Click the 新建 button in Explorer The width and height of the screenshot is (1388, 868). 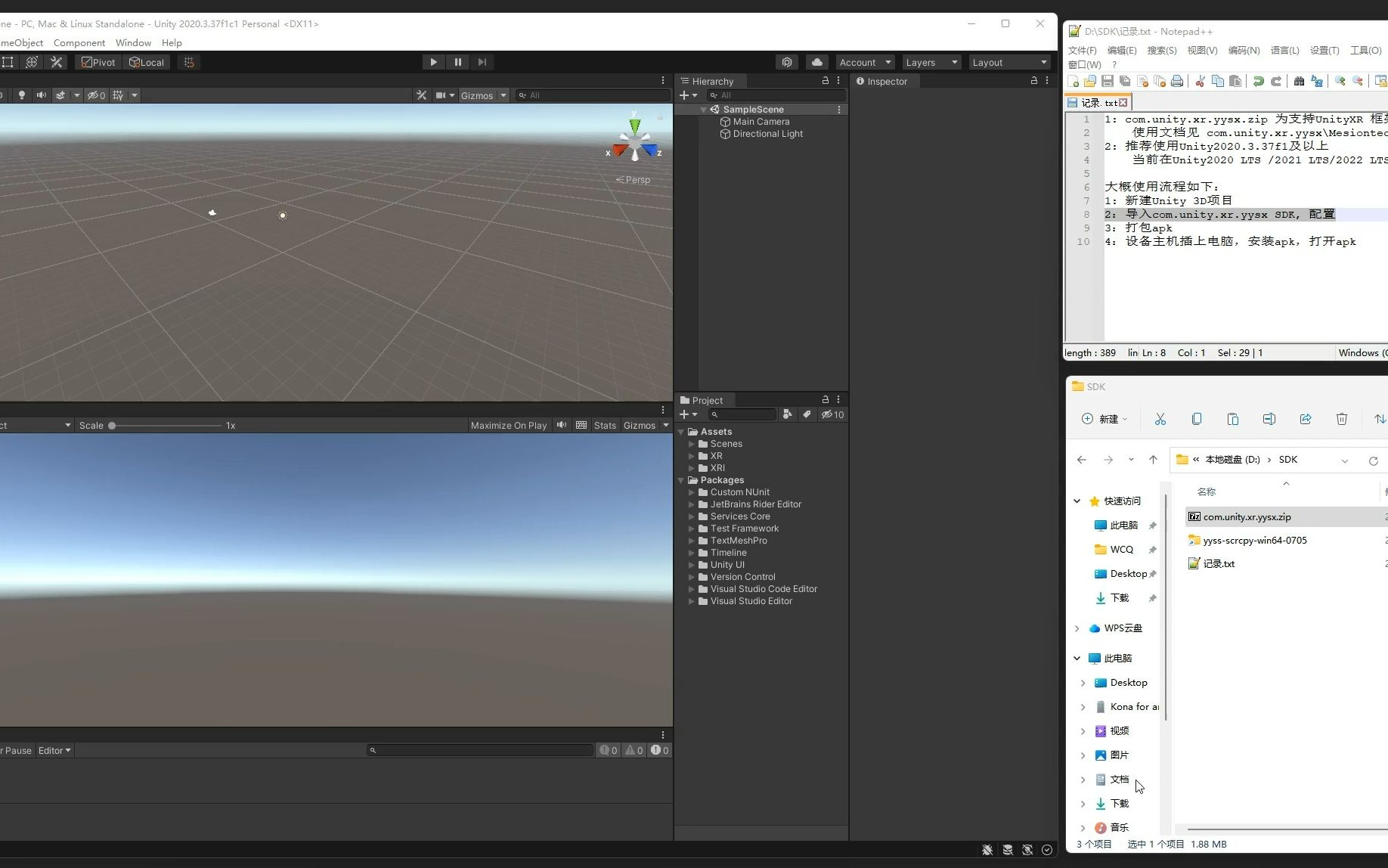[1105, 419]
